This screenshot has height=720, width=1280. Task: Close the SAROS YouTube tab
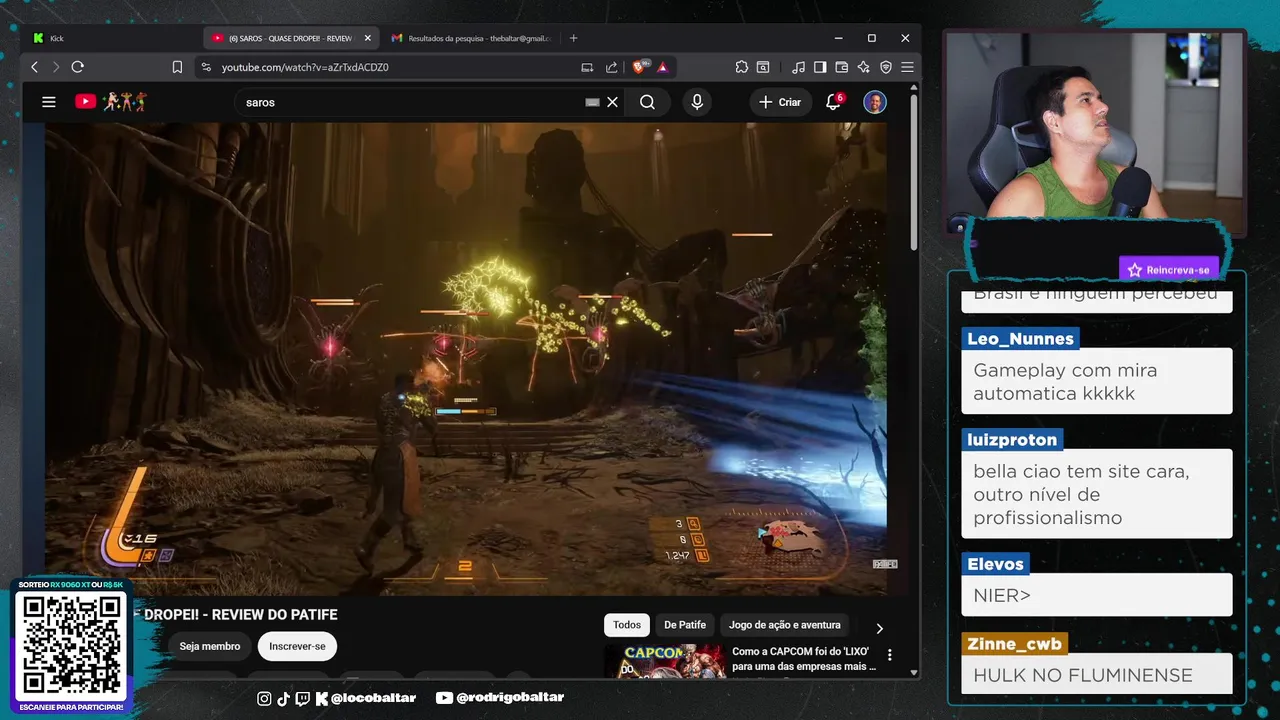[x=368, y=38]
